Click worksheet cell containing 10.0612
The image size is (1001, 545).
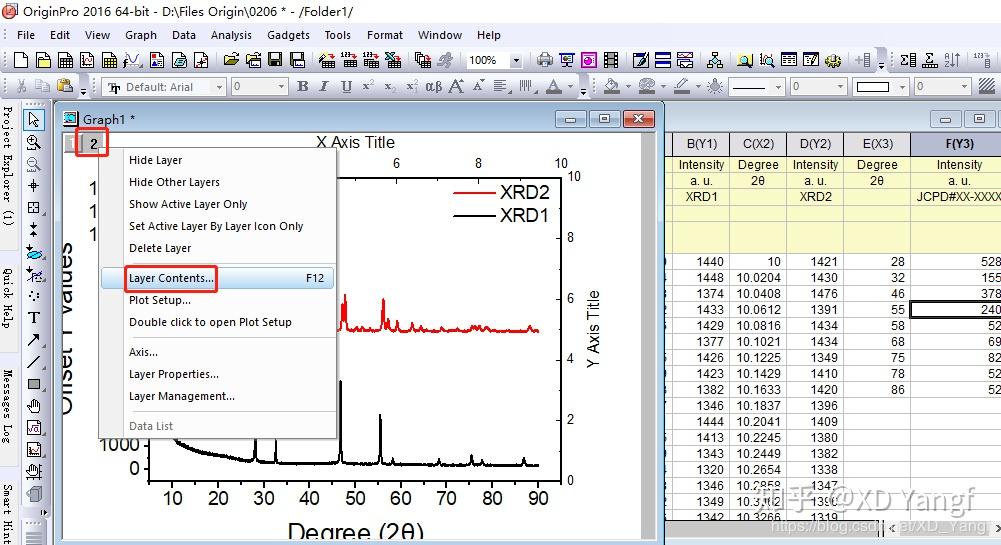coord(758,310)
